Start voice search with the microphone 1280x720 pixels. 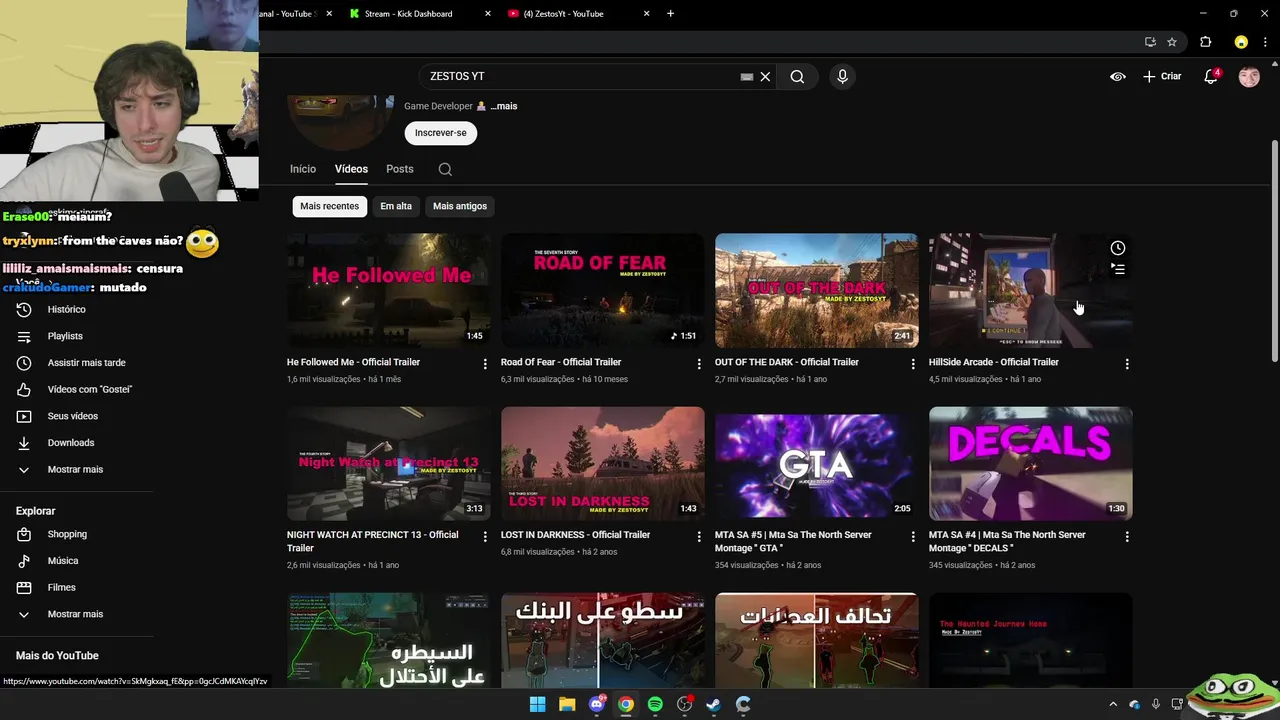[x=842, y=76]
